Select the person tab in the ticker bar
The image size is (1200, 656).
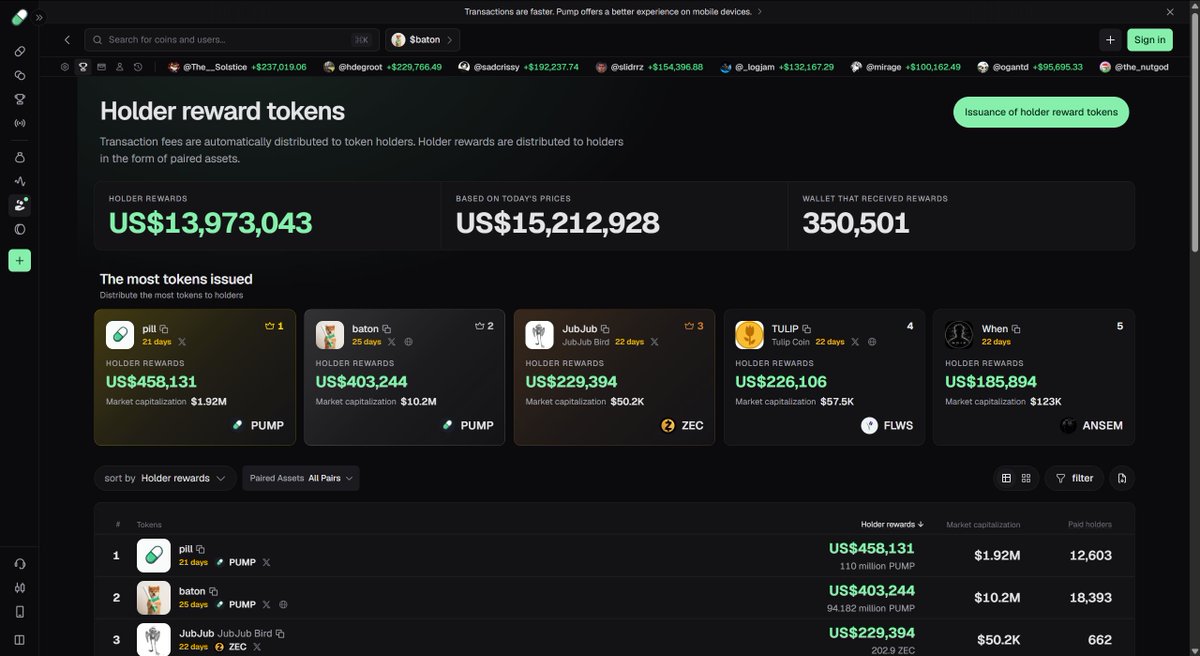119,67
